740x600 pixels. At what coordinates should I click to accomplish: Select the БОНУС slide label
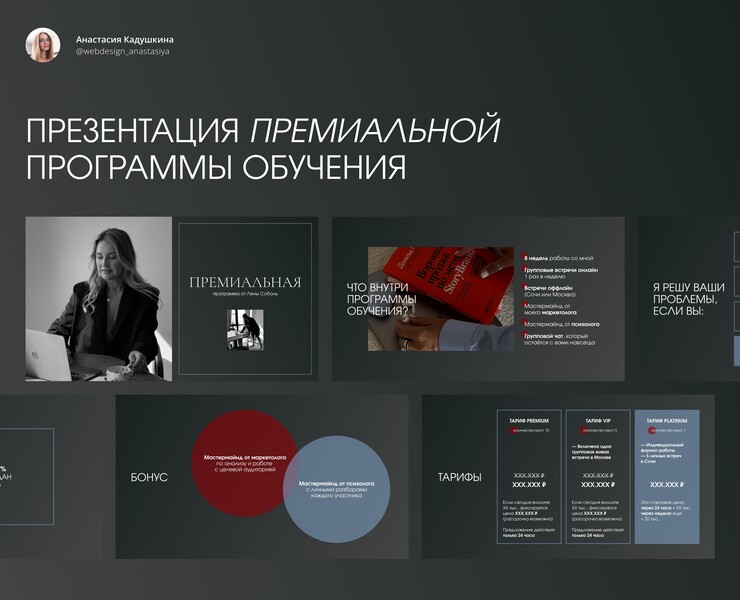[x=149, y=477]
